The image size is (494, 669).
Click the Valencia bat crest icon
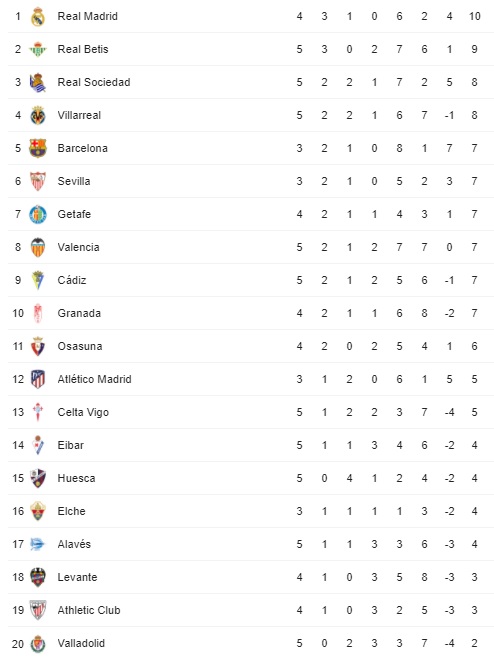(38, 247)
